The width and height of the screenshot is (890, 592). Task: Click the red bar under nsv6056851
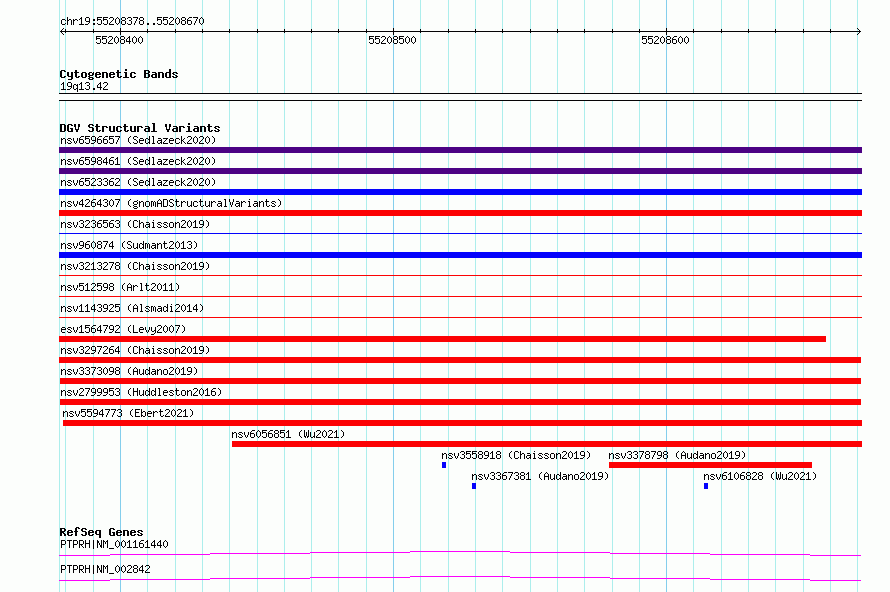point(547,444)
